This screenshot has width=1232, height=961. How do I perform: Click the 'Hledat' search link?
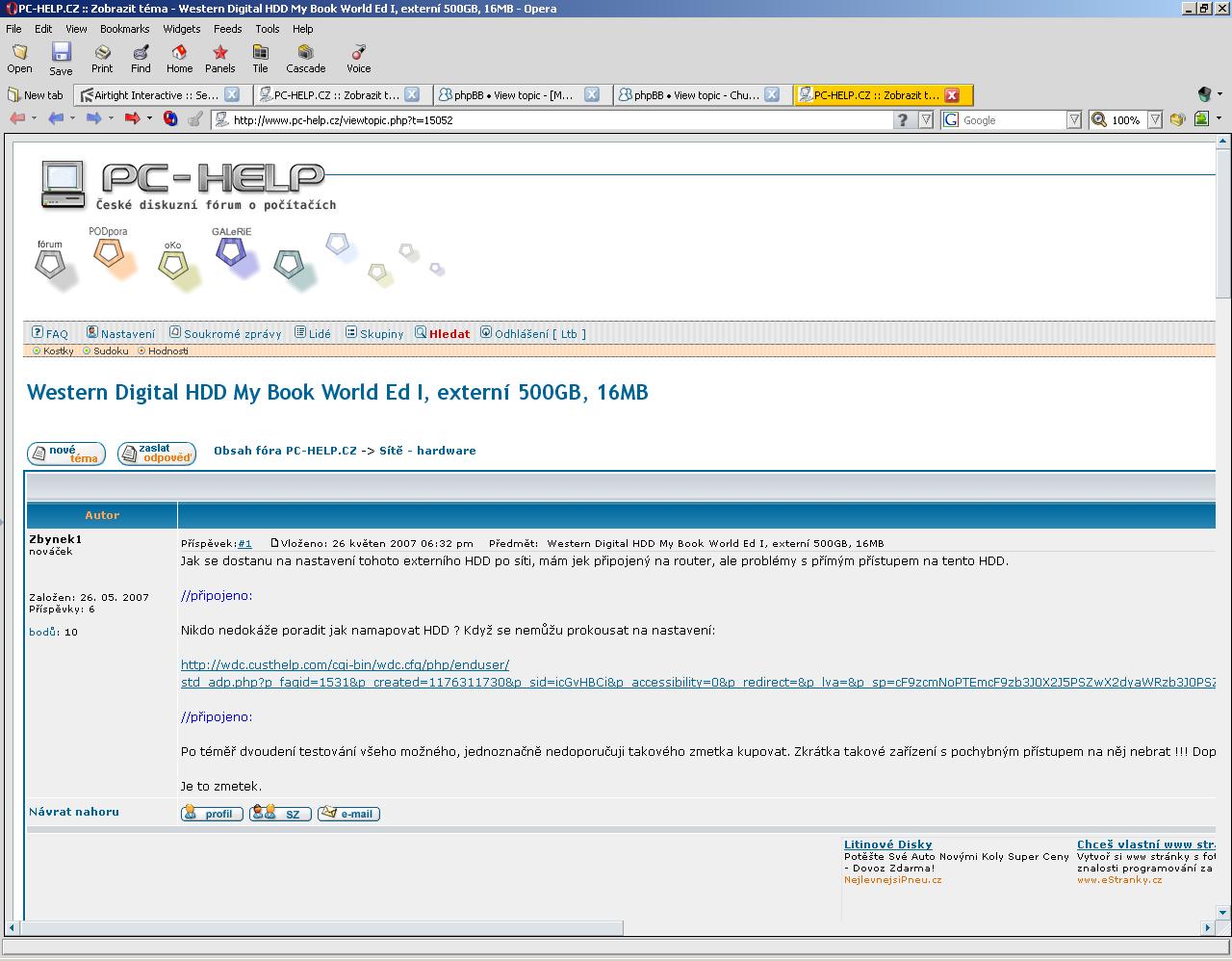pos(449,334)
